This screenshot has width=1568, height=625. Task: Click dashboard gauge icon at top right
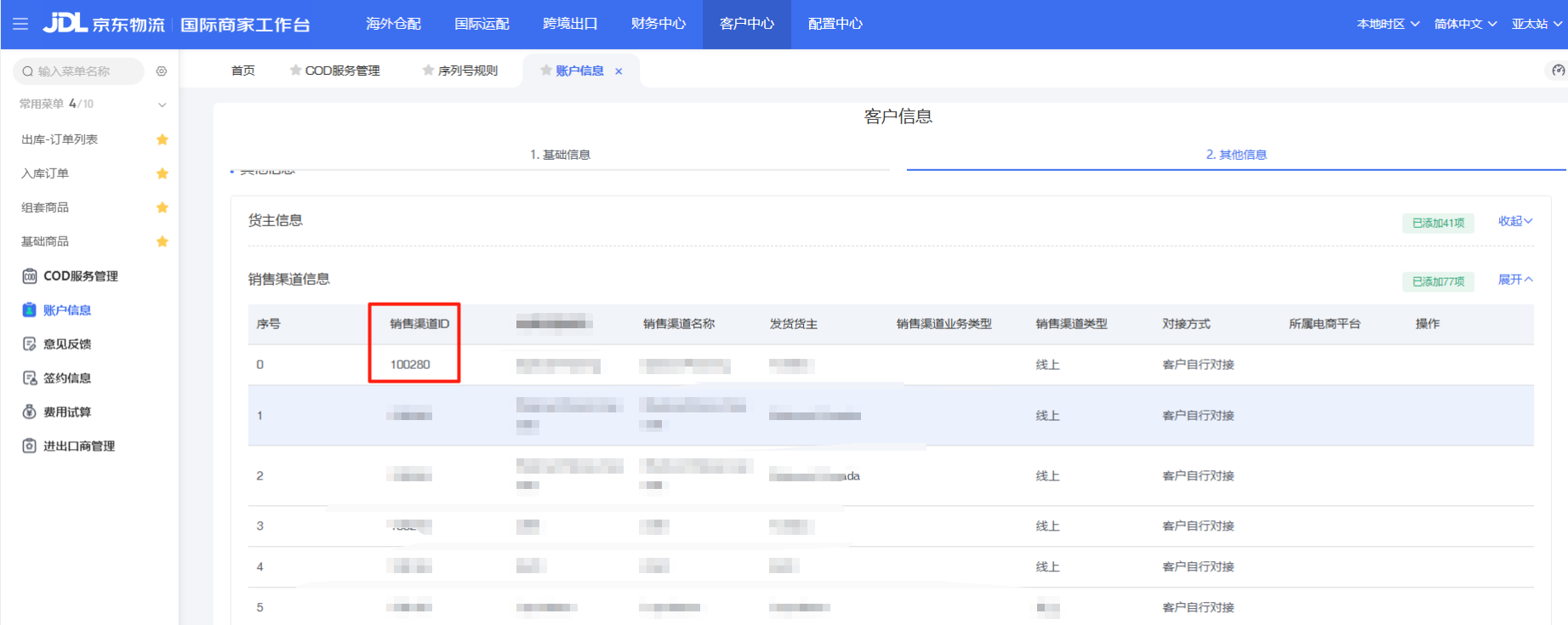(1558, 71)
